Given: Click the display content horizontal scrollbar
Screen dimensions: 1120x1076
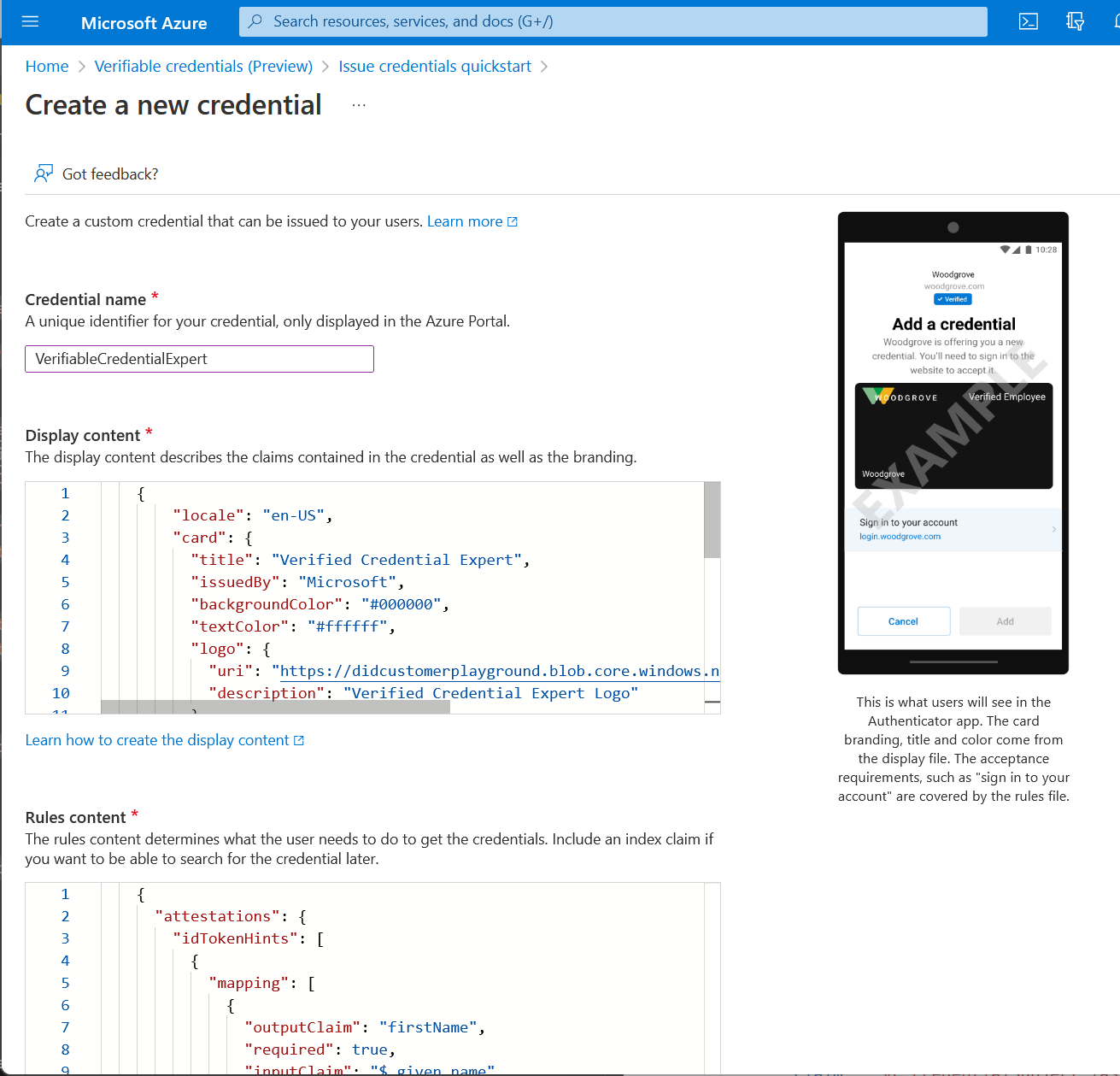Looking at the screenshot, I should (275, 707).
